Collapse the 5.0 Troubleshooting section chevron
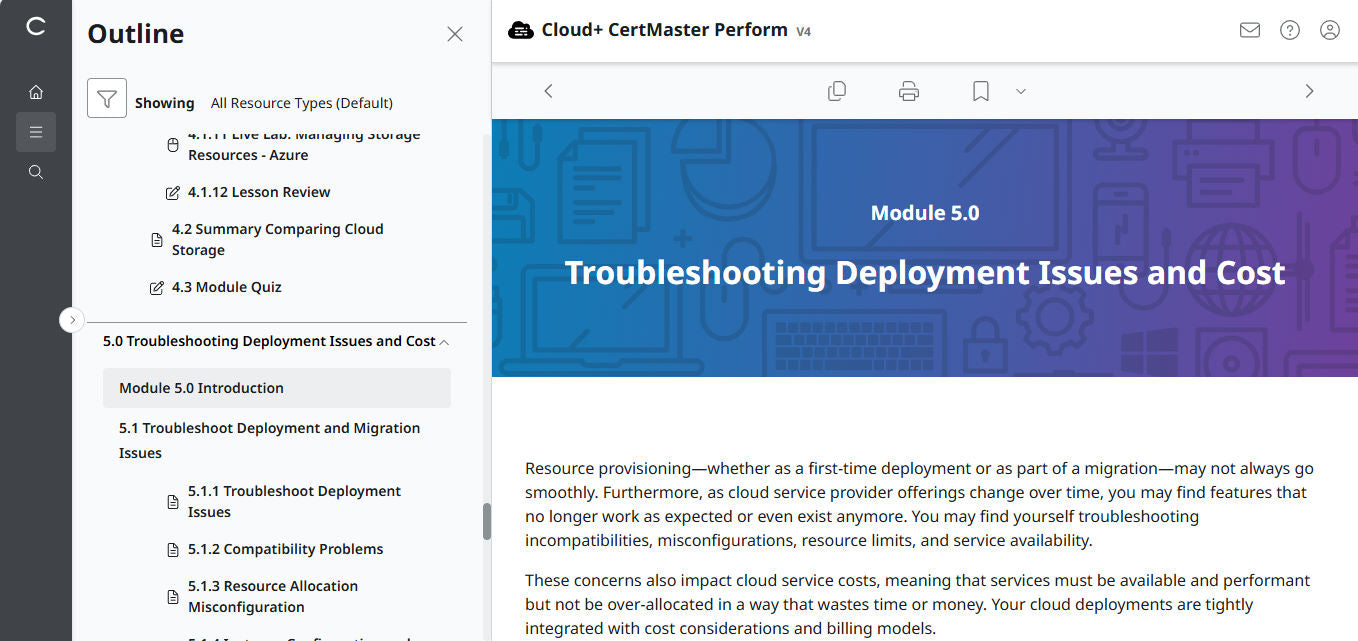Screen dimensions: 1358x641 [x=446, y=340]
